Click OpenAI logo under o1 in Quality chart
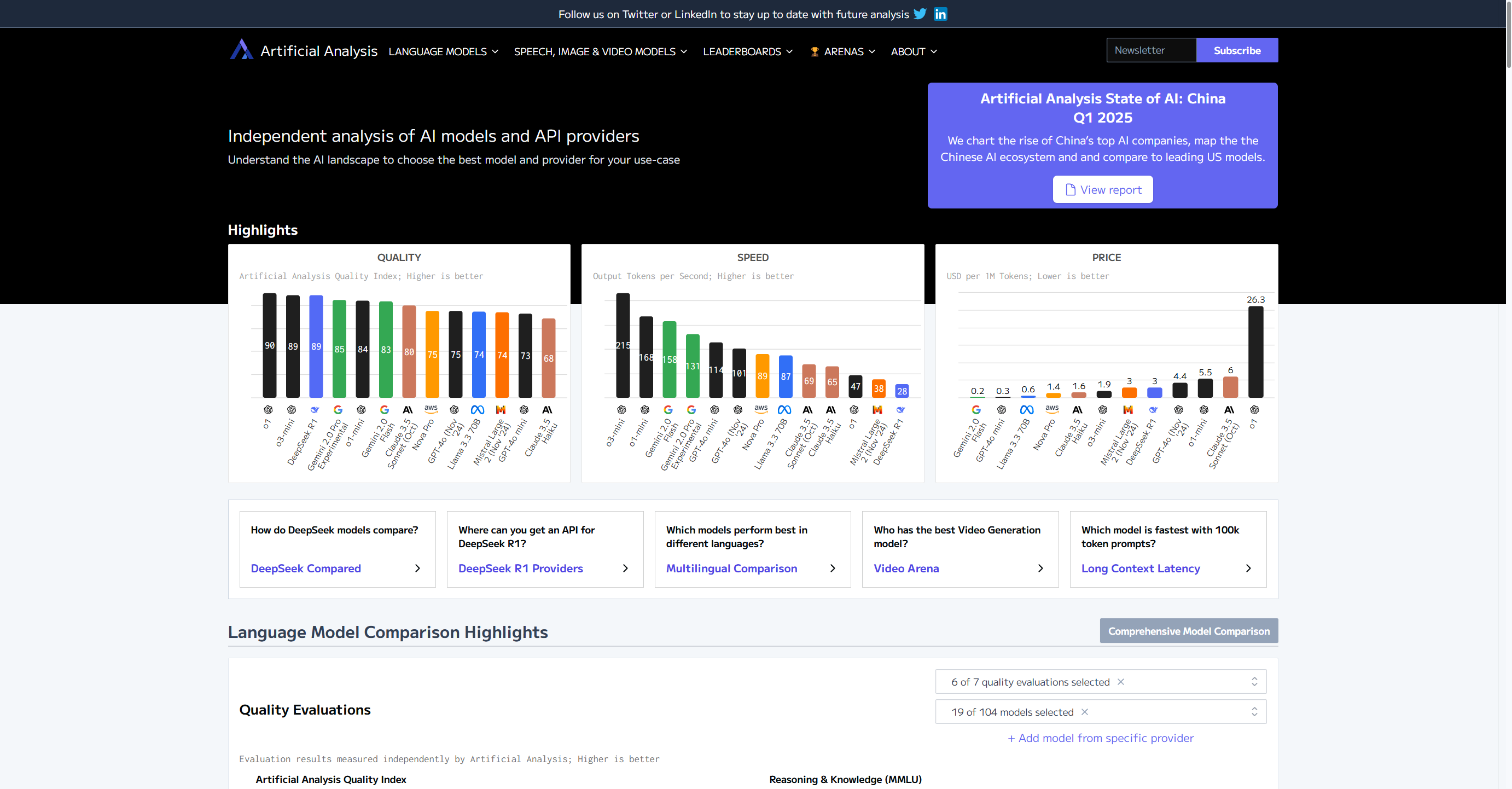 (x=268, y=410)
